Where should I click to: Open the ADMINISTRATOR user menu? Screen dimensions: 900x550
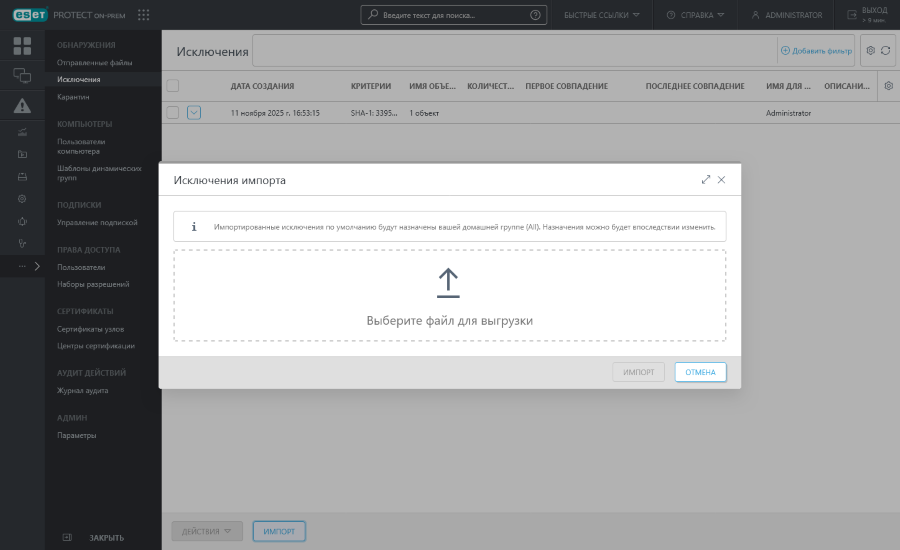coord(787,15)
